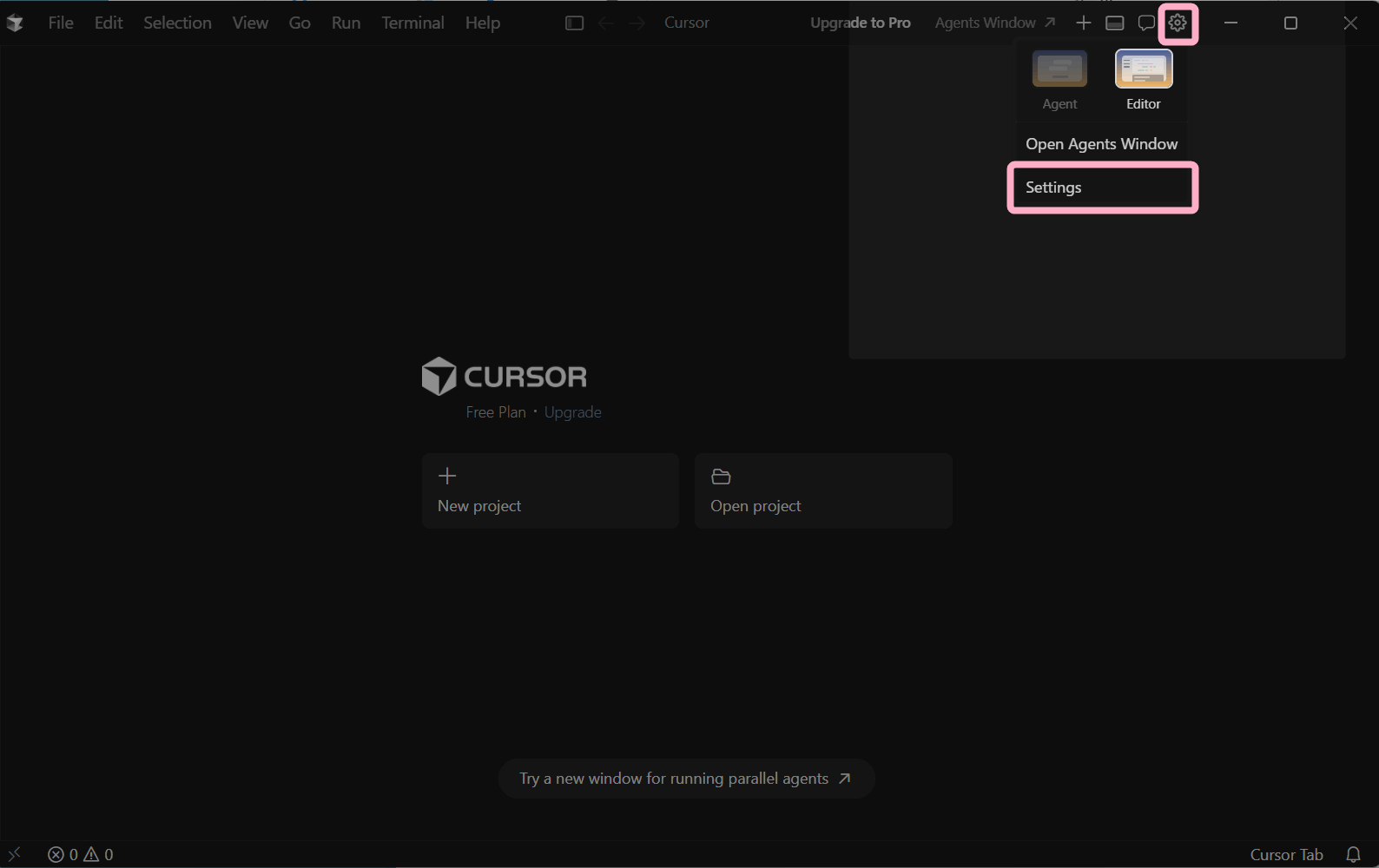Open the Terminal menu
Image resolution: width=1379 pixels, height=868 pixels.
click(x=412, y=23)
